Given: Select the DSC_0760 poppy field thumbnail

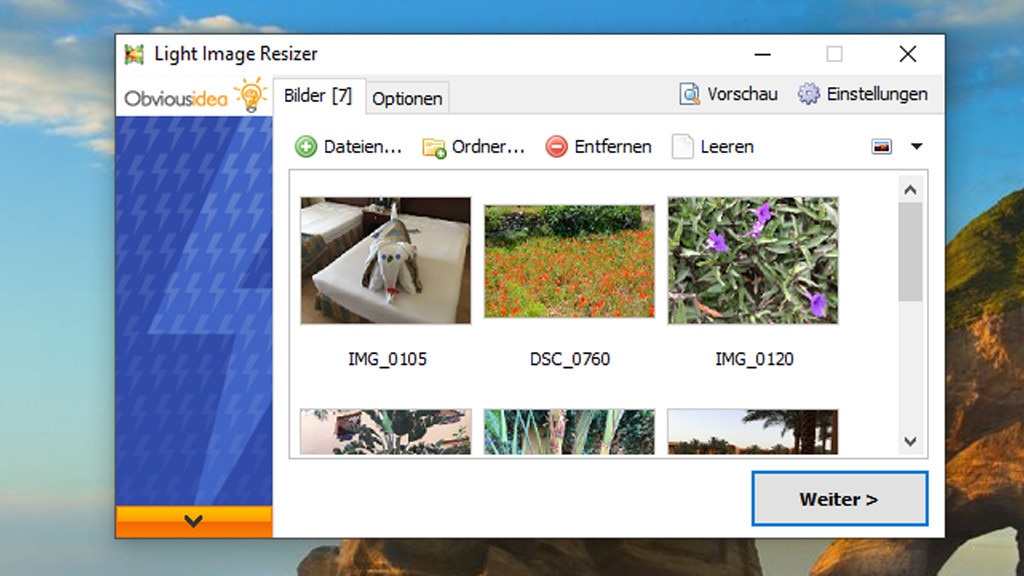Looking at the screenshot, I should pos(569,260).
